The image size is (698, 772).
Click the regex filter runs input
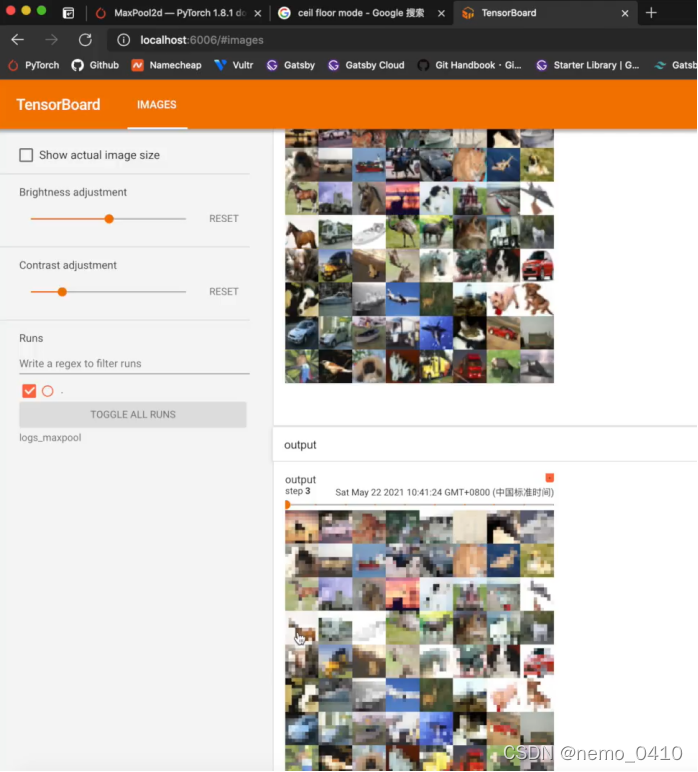[x=134, y=363]
